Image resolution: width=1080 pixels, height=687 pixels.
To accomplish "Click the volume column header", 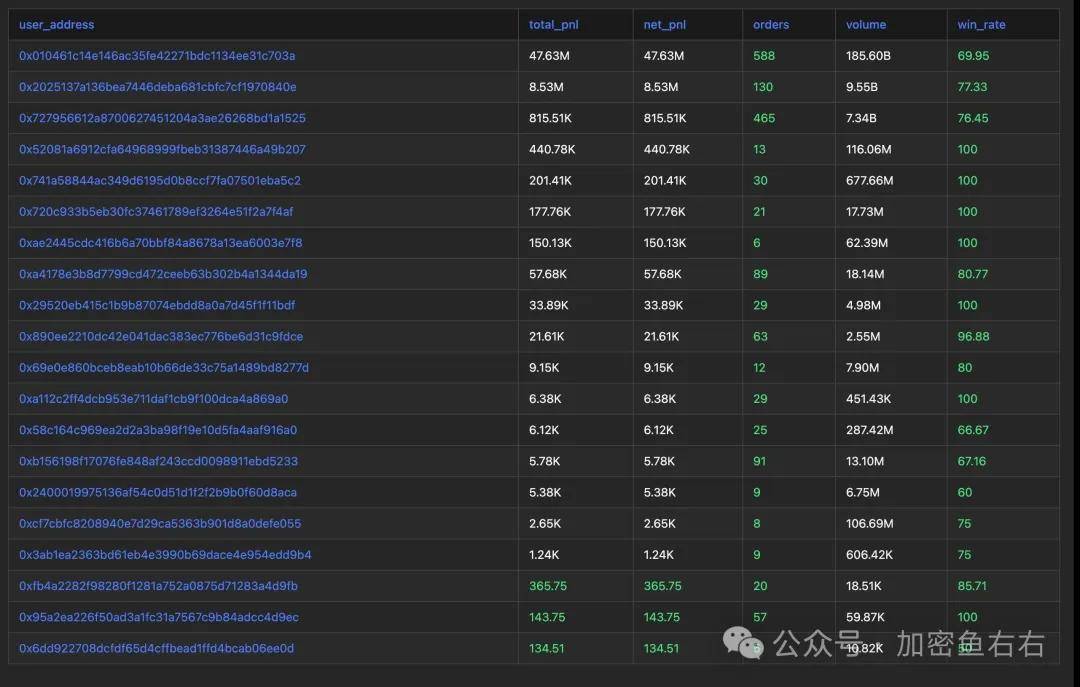I will [x=865, y=25].
